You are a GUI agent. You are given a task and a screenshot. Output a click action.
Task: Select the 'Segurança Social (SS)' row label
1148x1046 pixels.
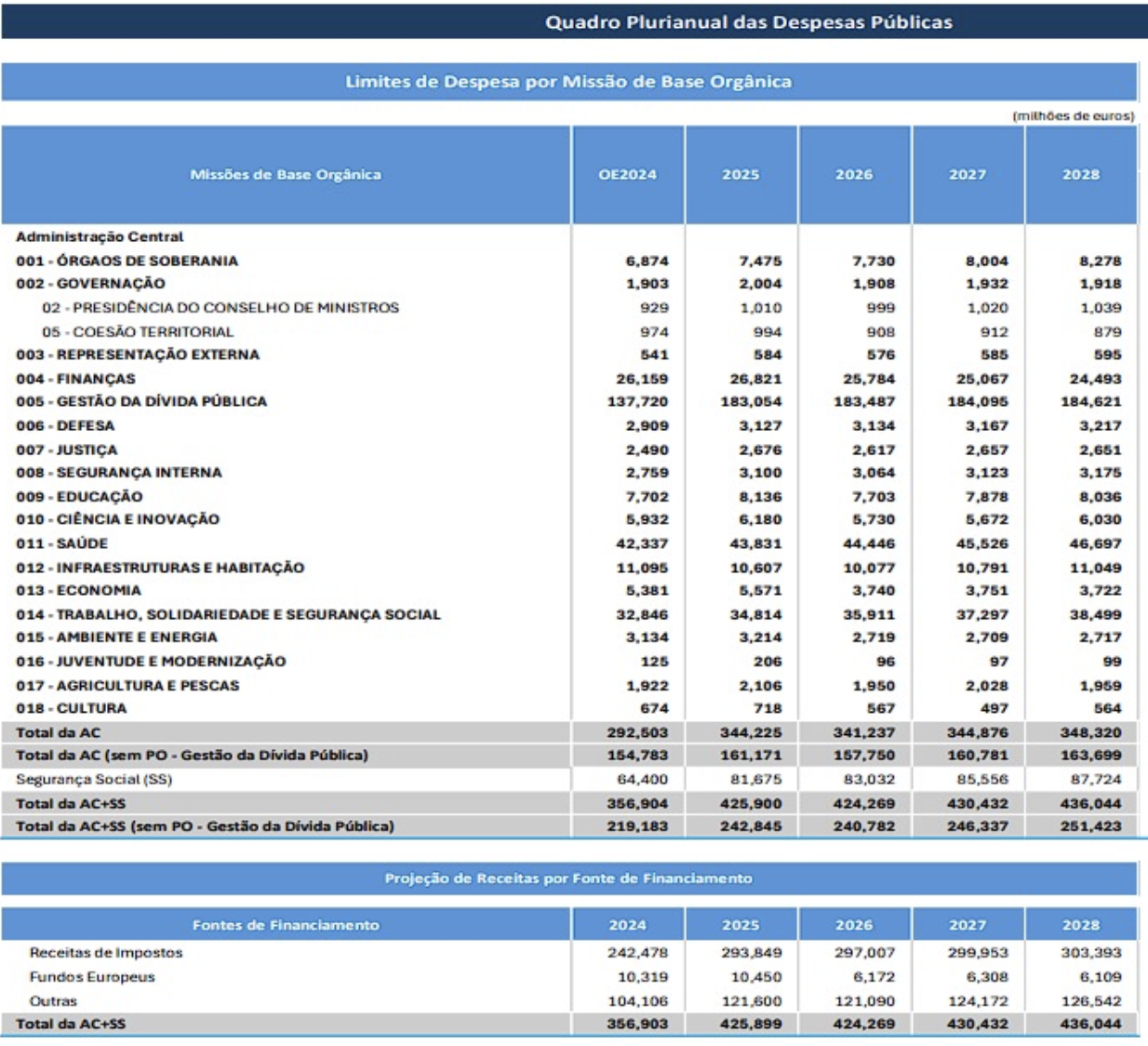point(94,780)
